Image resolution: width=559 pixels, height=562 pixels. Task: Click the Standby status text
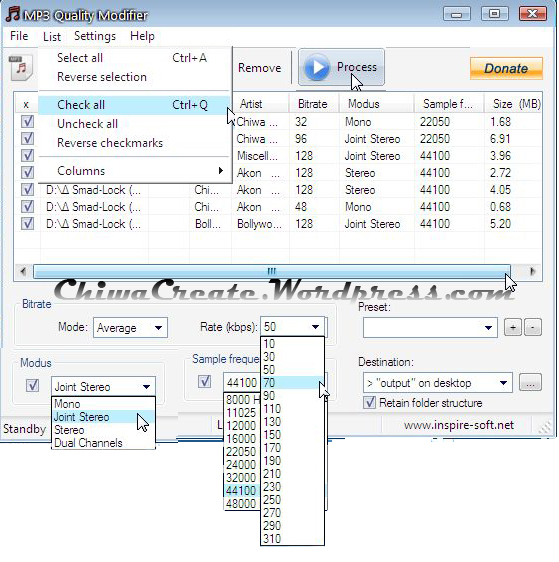[24, 429]
